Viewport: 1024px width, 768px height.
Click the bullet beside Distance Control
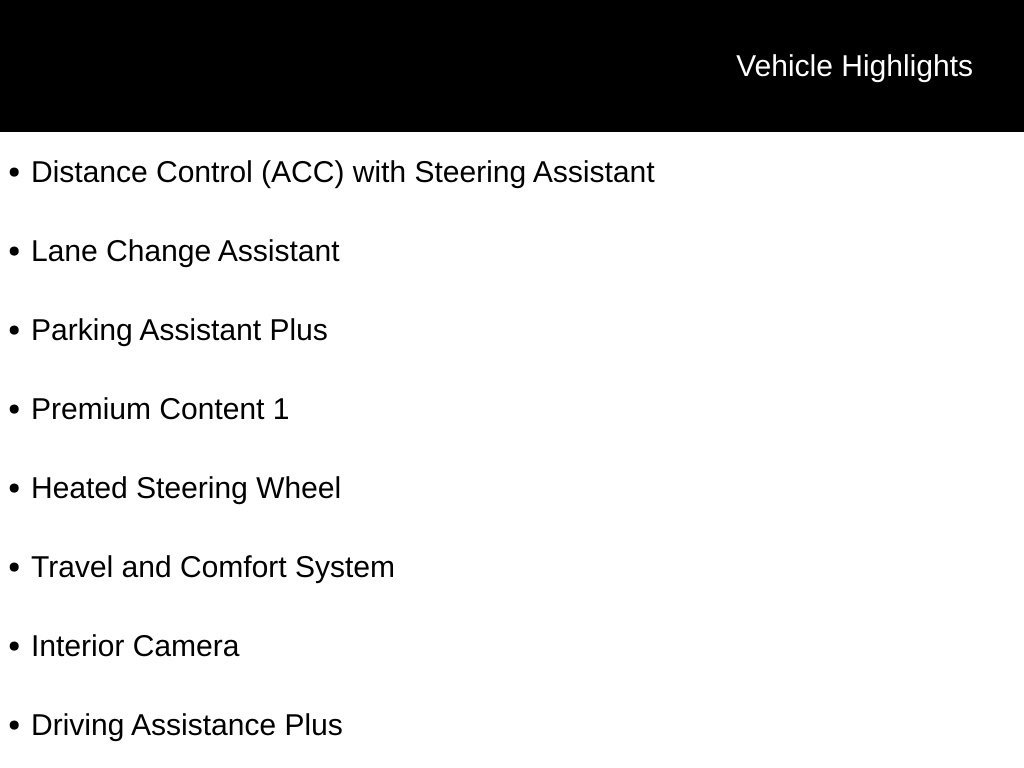point(14,174)
